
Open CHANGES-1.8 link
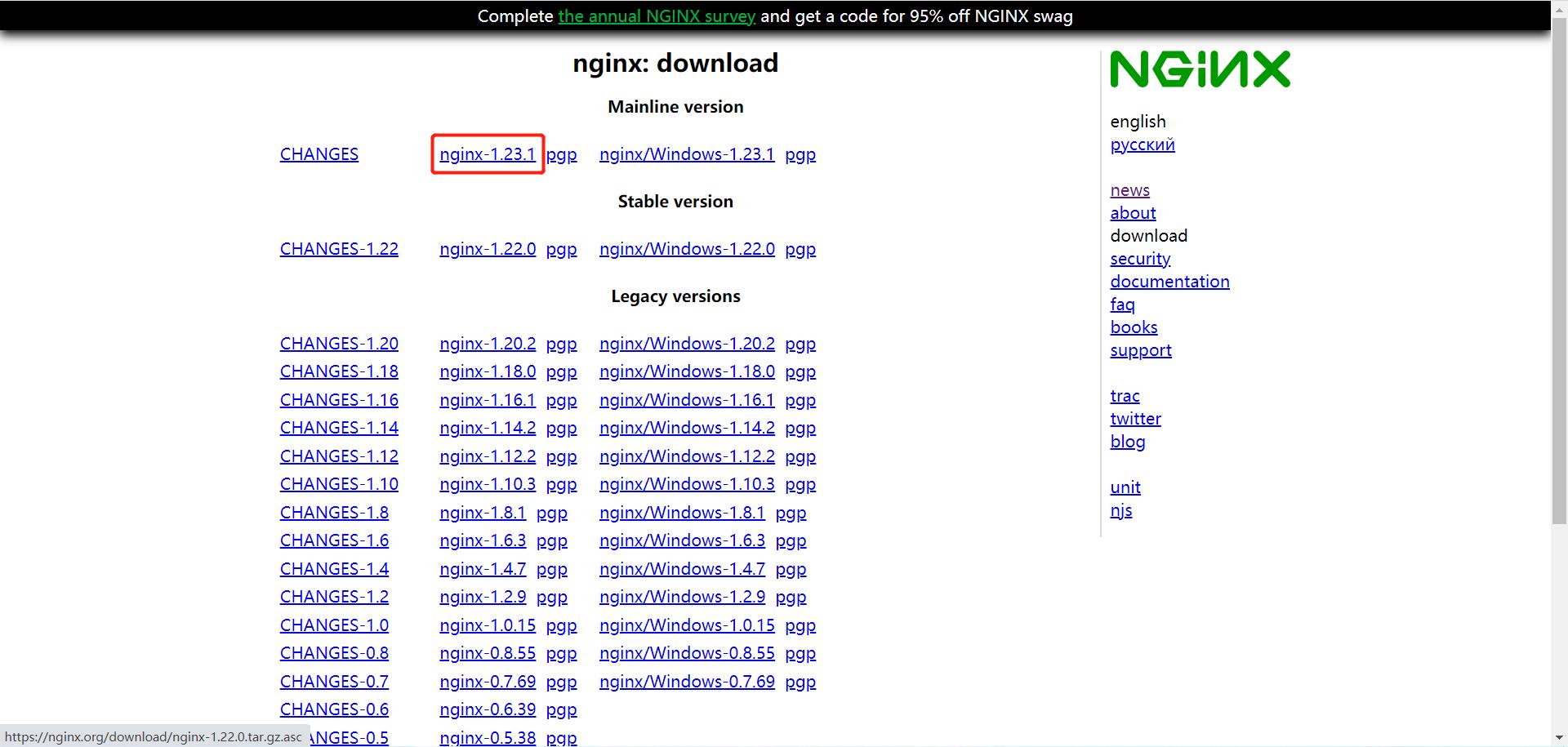(x=334, y=513)
